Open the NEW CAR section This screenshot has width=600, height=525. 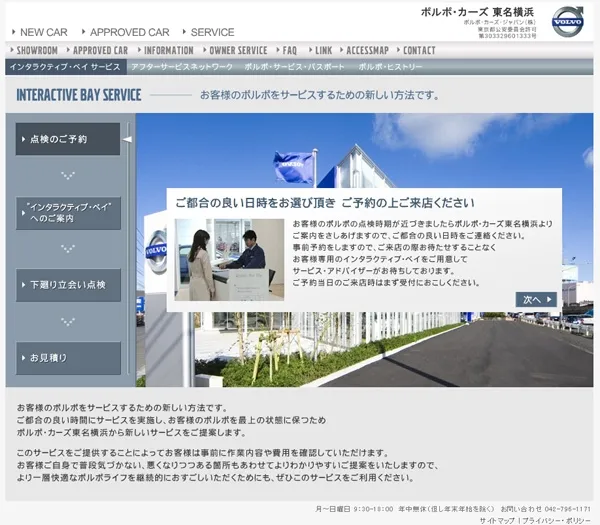point(42,32)
